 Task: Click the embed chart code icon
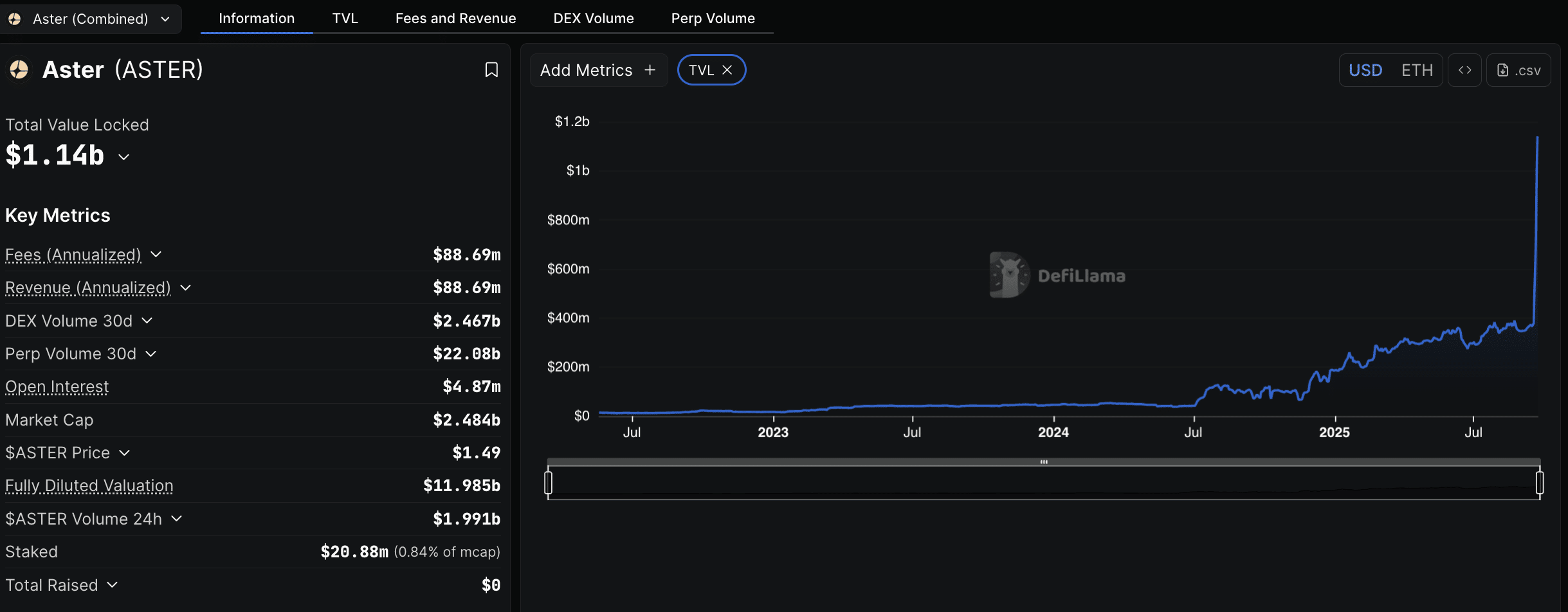pyautogui.click(x=1464, y=70)
